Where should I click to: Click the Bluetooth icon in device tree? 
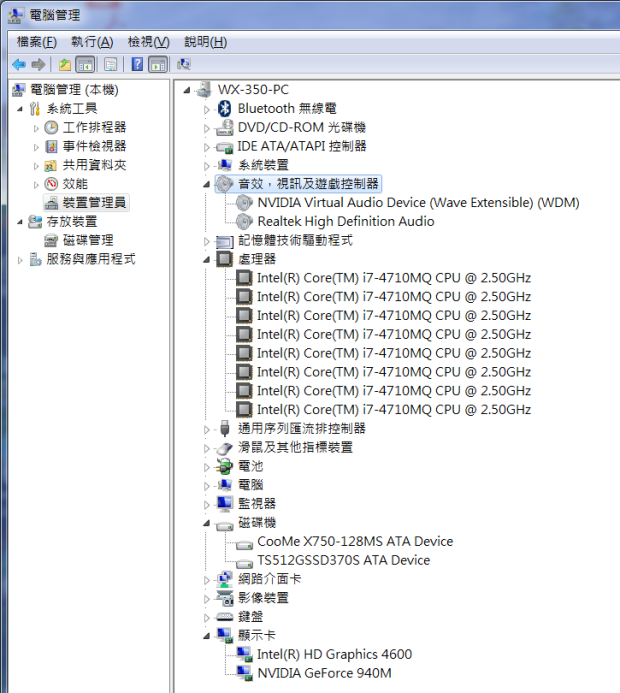click(x=225, y=108)
